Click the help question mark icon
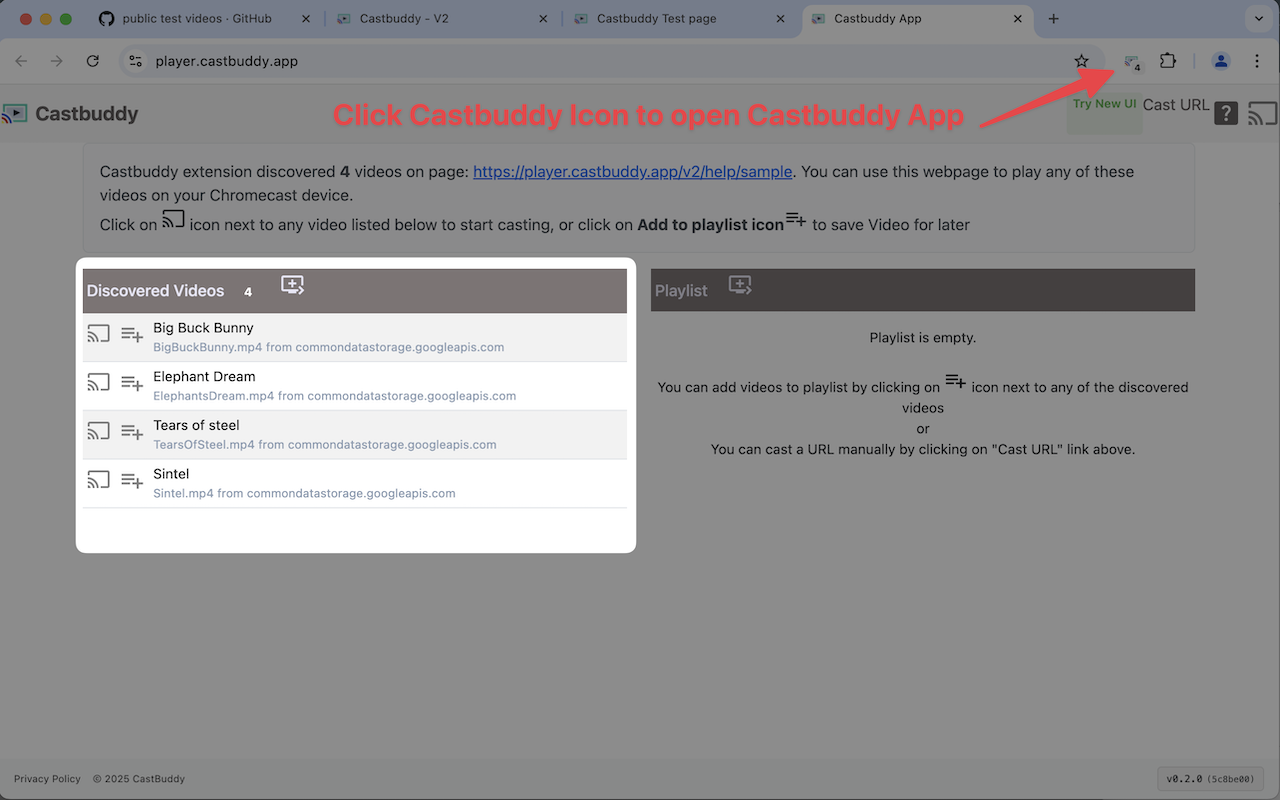Screen dimensions: 1280x800 (1226, 114)
